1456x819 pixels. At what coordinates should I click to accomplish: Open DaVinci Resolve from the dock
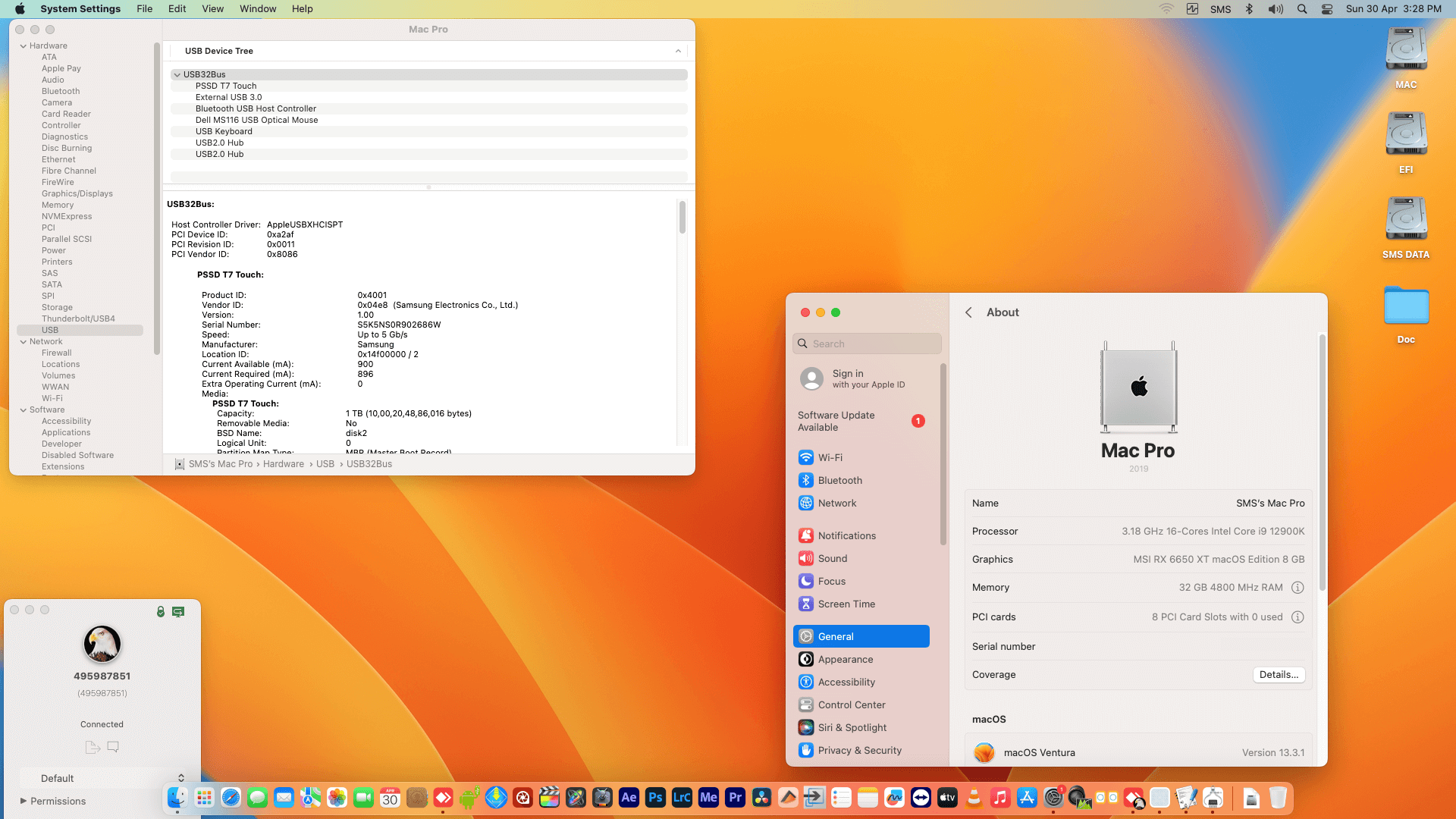coord(761,798)
